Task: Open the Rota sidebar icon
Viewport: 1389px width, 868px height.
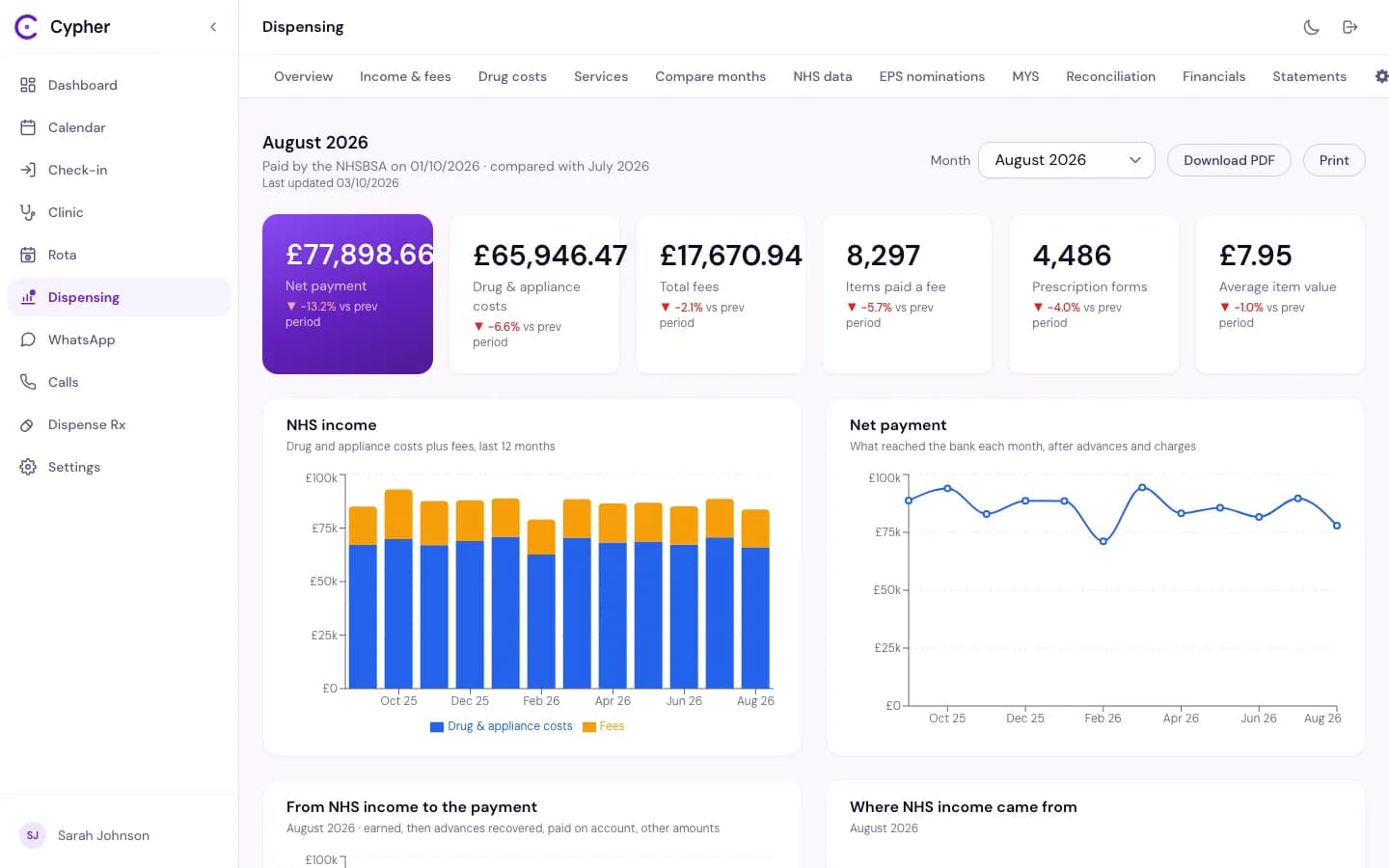Action: tap(28, 255)
